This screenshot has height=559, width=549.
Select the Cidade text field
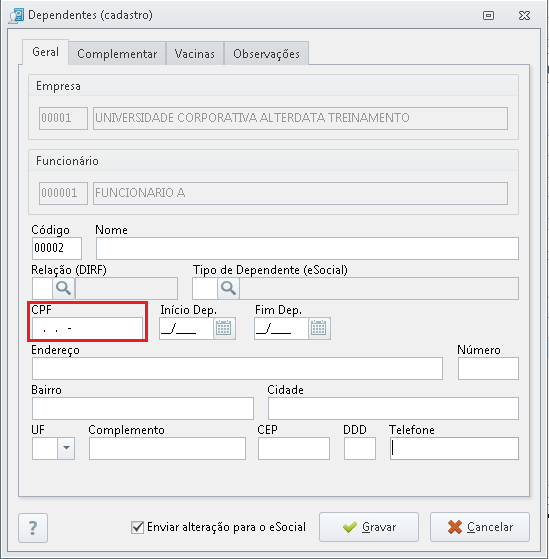tap(393, 408)
